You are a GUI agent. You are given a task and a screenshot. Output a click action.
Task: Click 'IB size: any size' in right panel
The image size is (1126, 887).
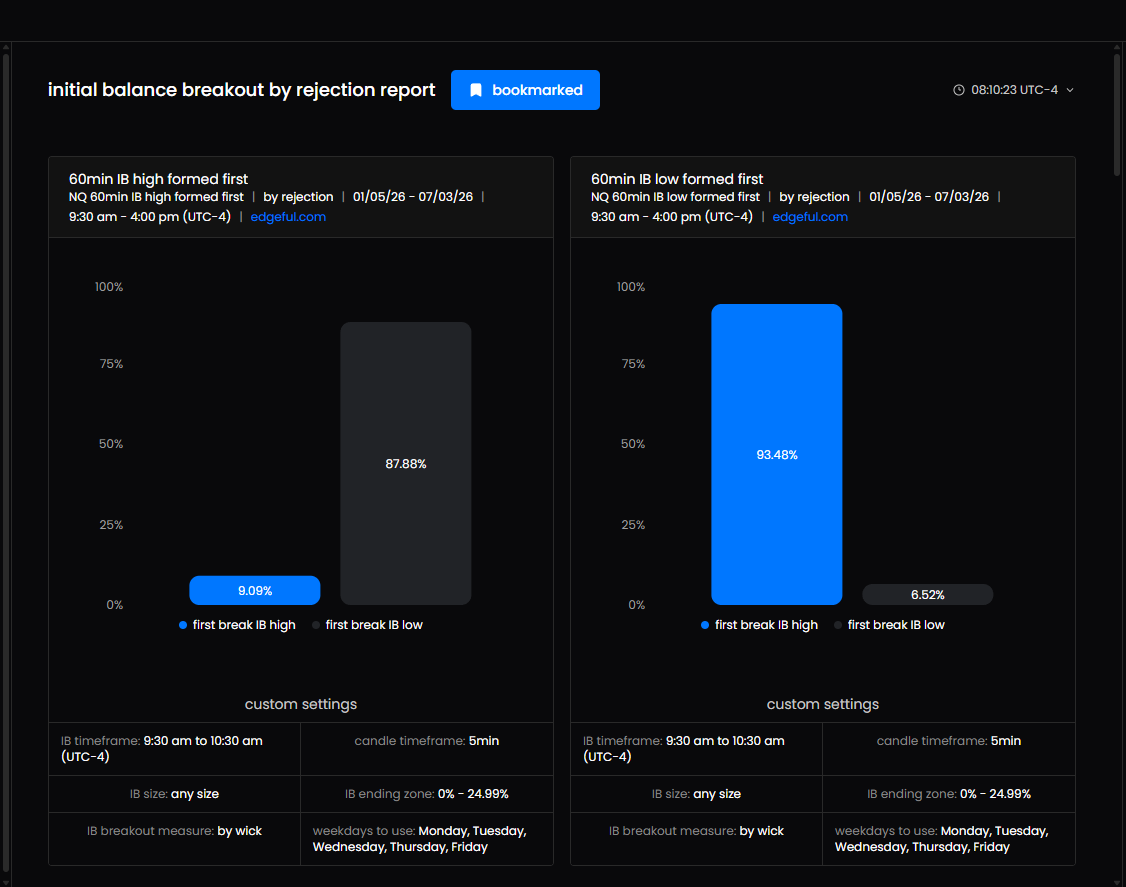tap(697, 794)
